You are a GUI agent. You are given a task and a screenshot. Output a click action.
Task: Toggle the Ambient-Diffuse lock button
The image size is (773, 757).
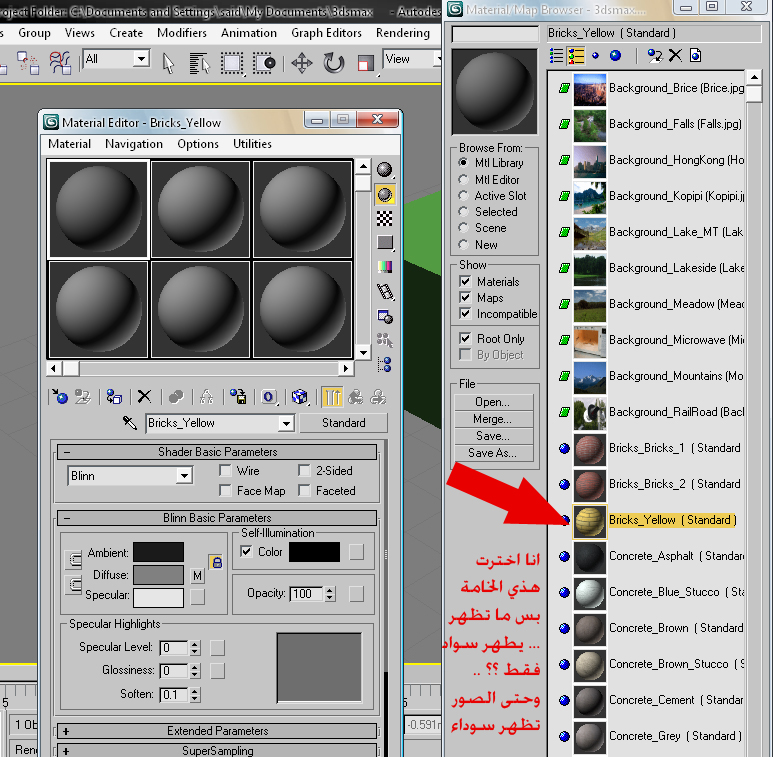coord(216,562)
